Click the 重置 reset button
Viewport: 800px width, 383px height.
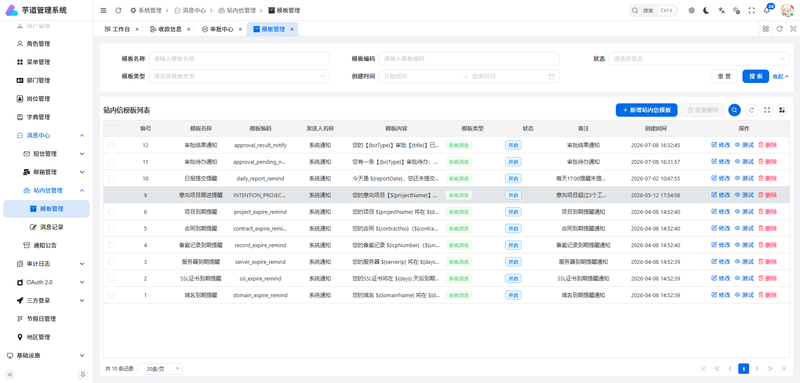(724, 76)
